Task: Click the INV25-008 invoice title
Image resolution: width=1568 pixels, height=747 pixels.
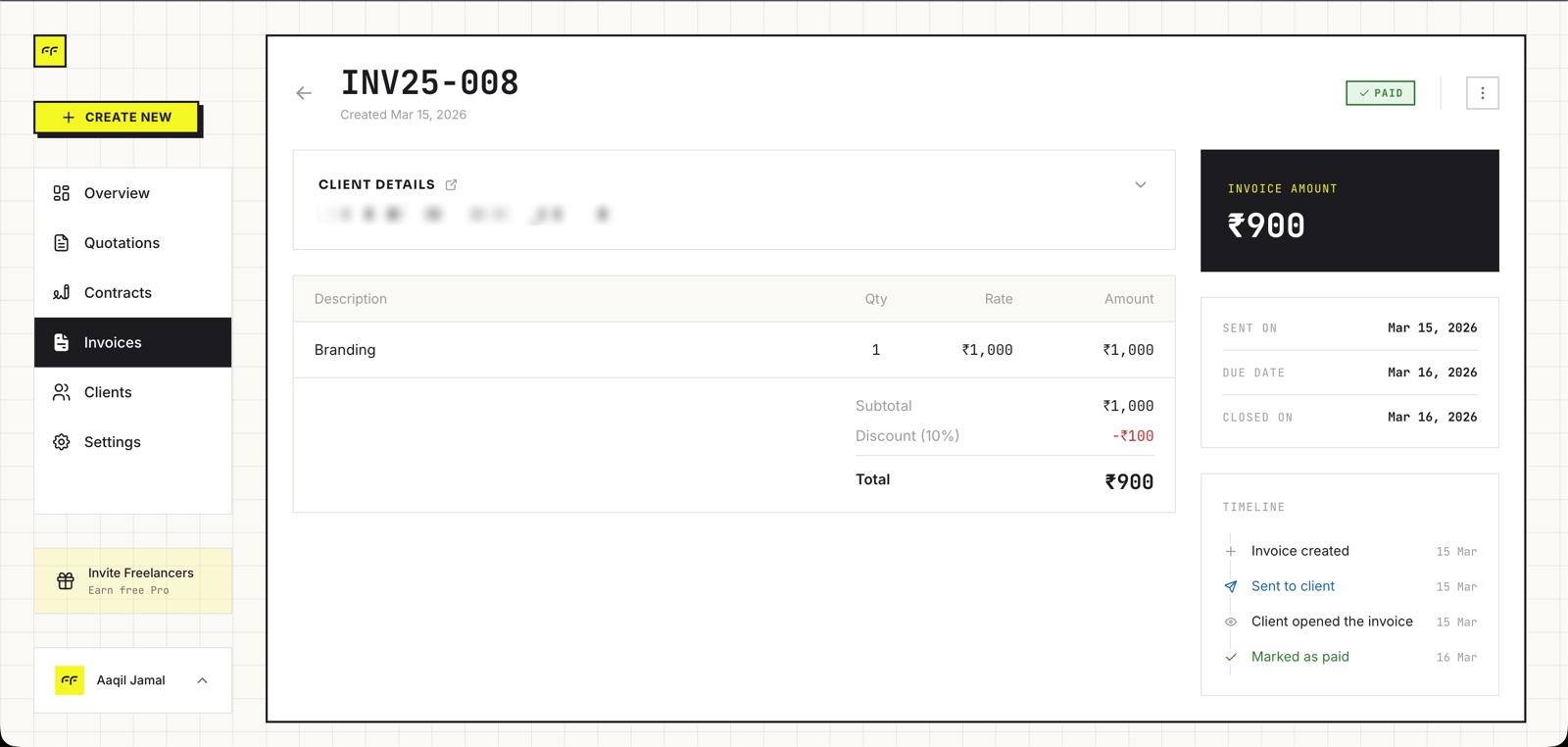Action: coord(429,83)
